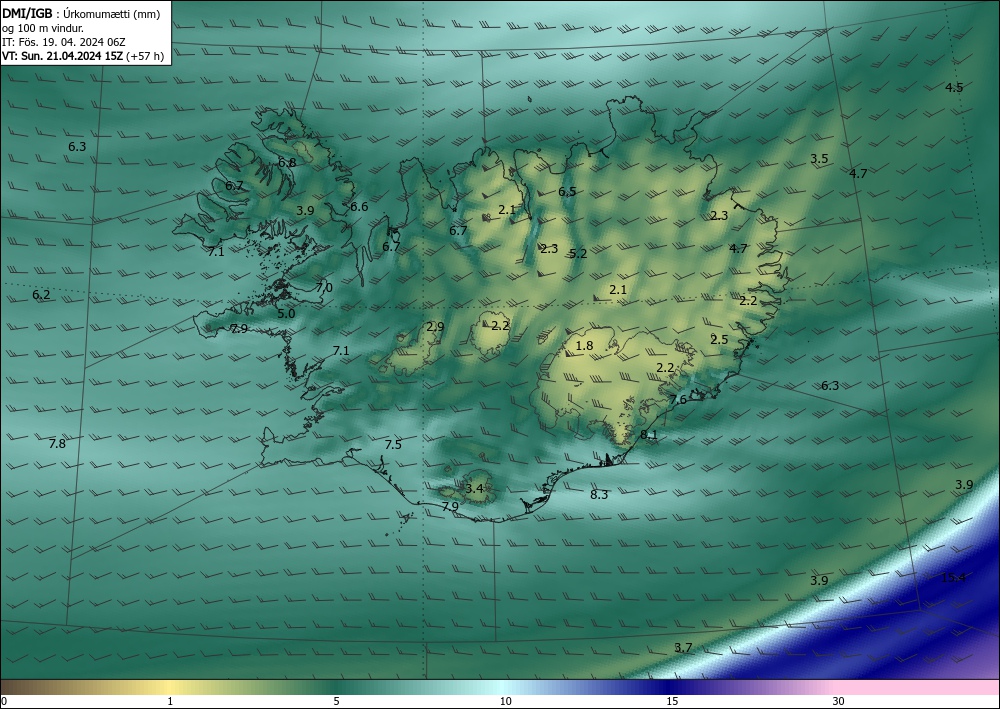Click the 6.5 map value
Viewport: 1000px width, 709px height.
point(567,191)
